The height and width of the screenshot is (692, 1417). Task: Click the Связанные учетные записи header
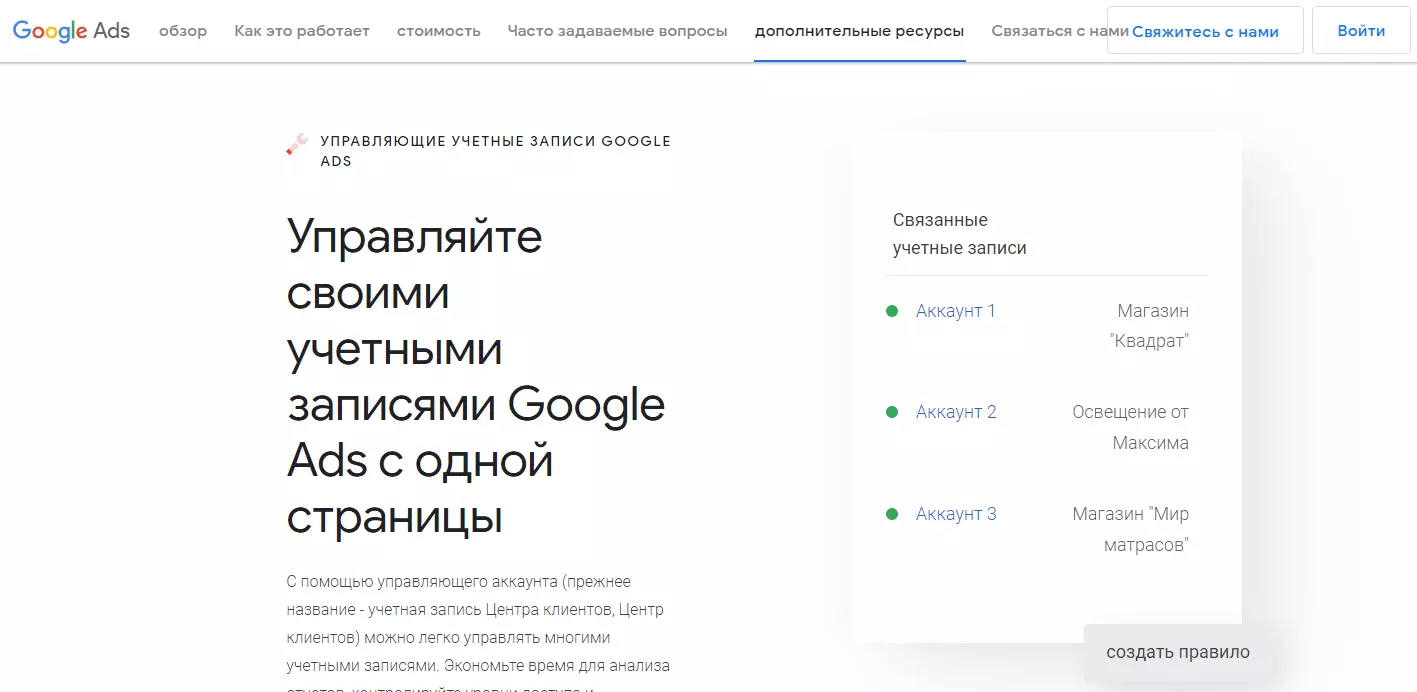[x=960, y=234]
